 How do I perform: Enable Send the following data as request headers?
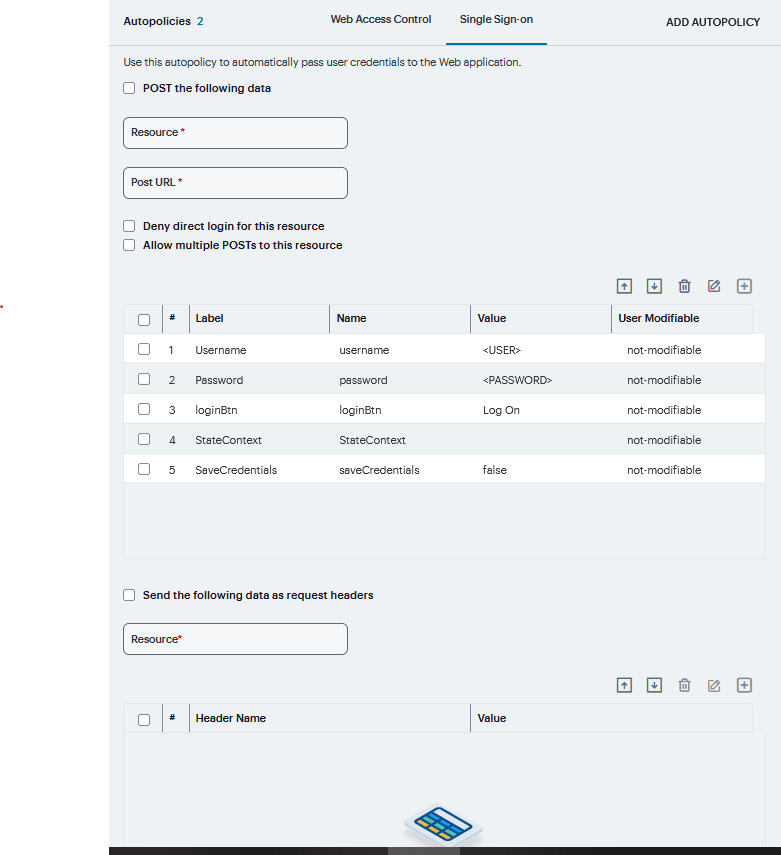[x=129, y=595]
